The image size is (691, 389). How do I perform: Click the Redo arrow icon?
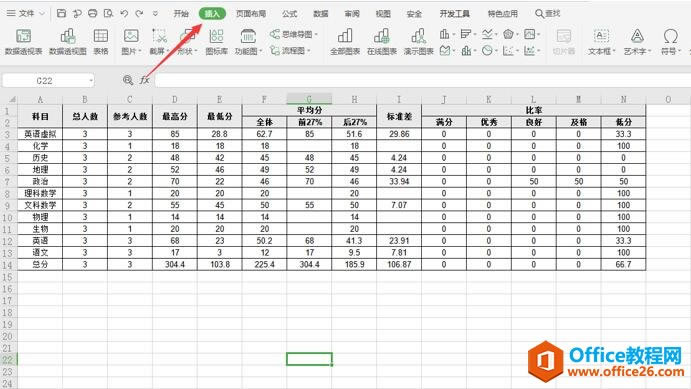click(x=139, y=13)
